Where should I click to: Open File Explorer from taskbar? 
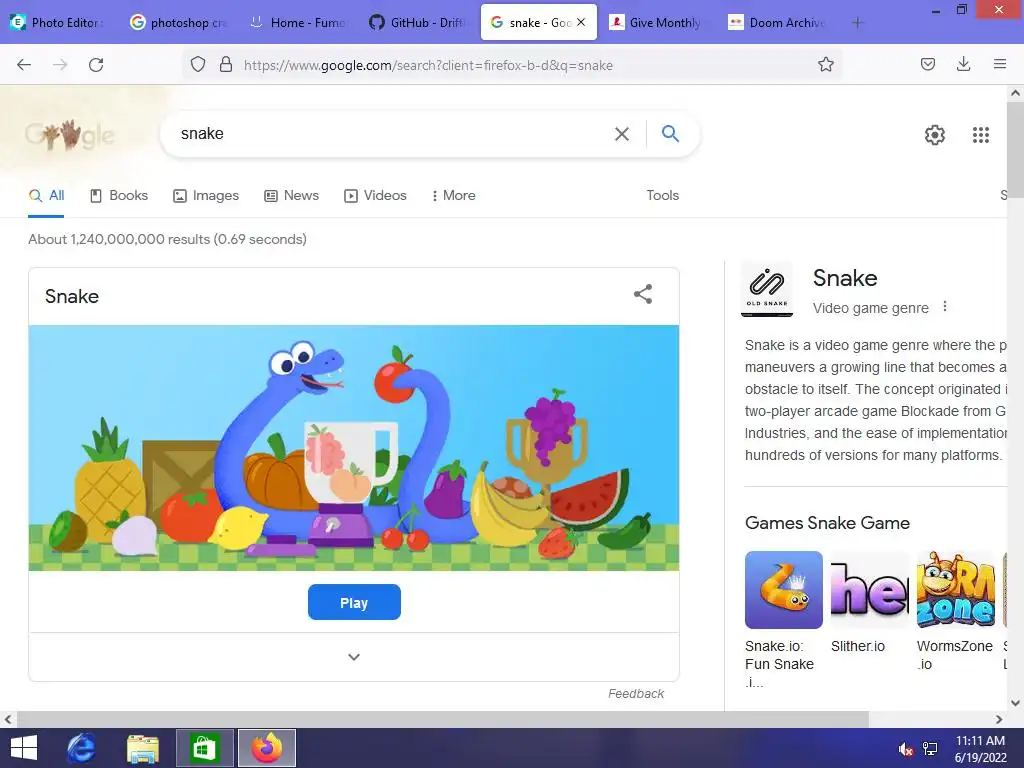pos(142,748)
